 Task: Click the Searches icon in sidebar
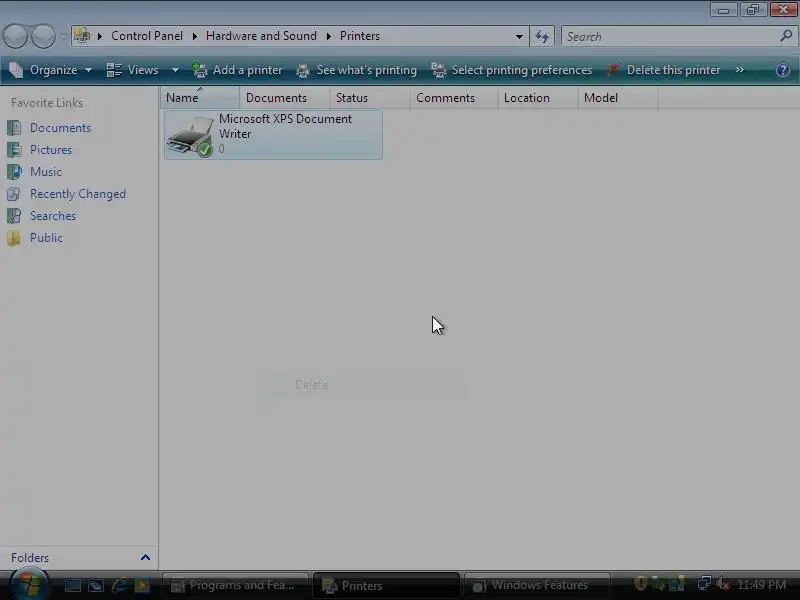pos(14,216)
